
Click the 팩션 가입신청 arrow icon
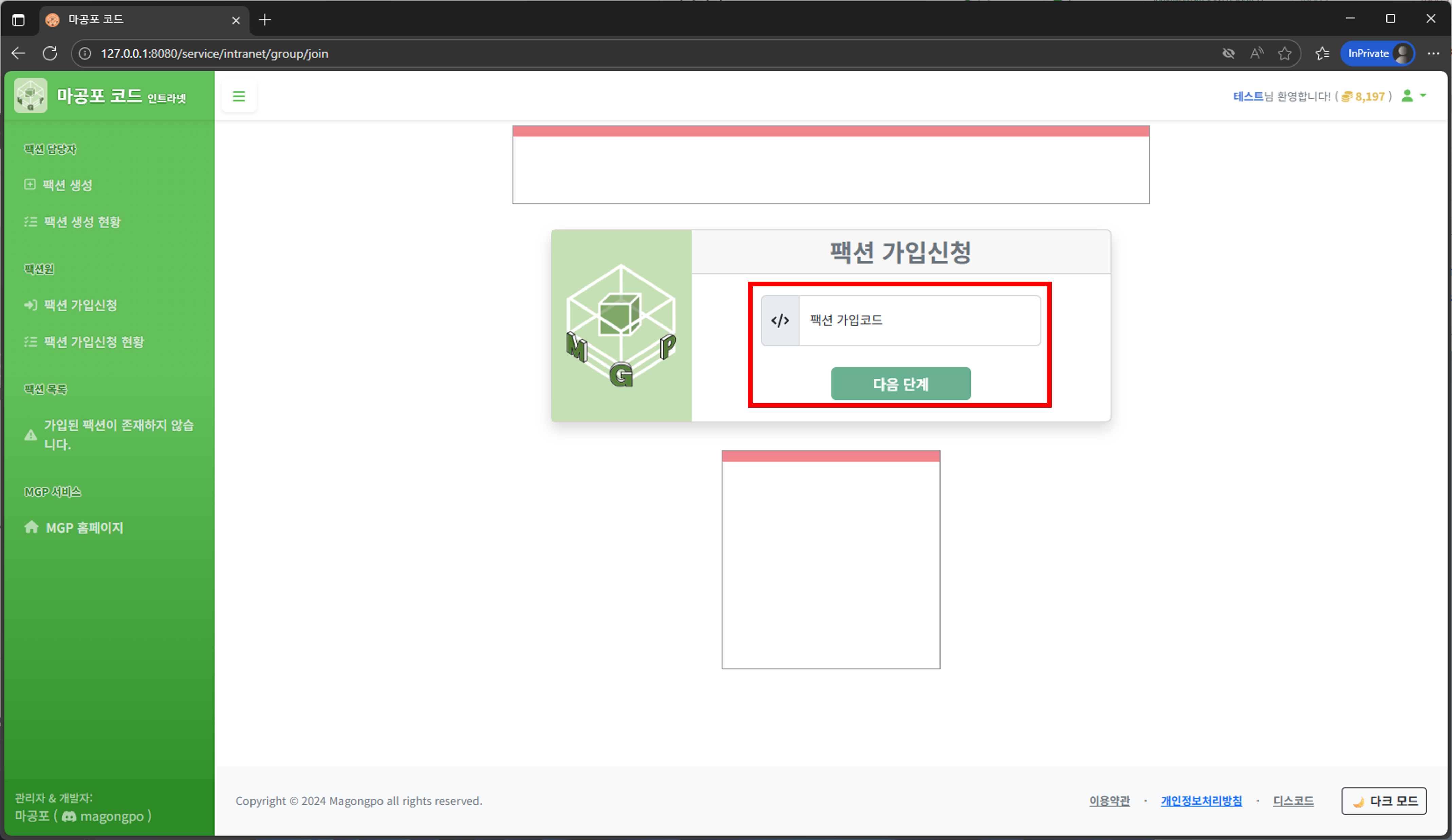click(x=30, y=305)
